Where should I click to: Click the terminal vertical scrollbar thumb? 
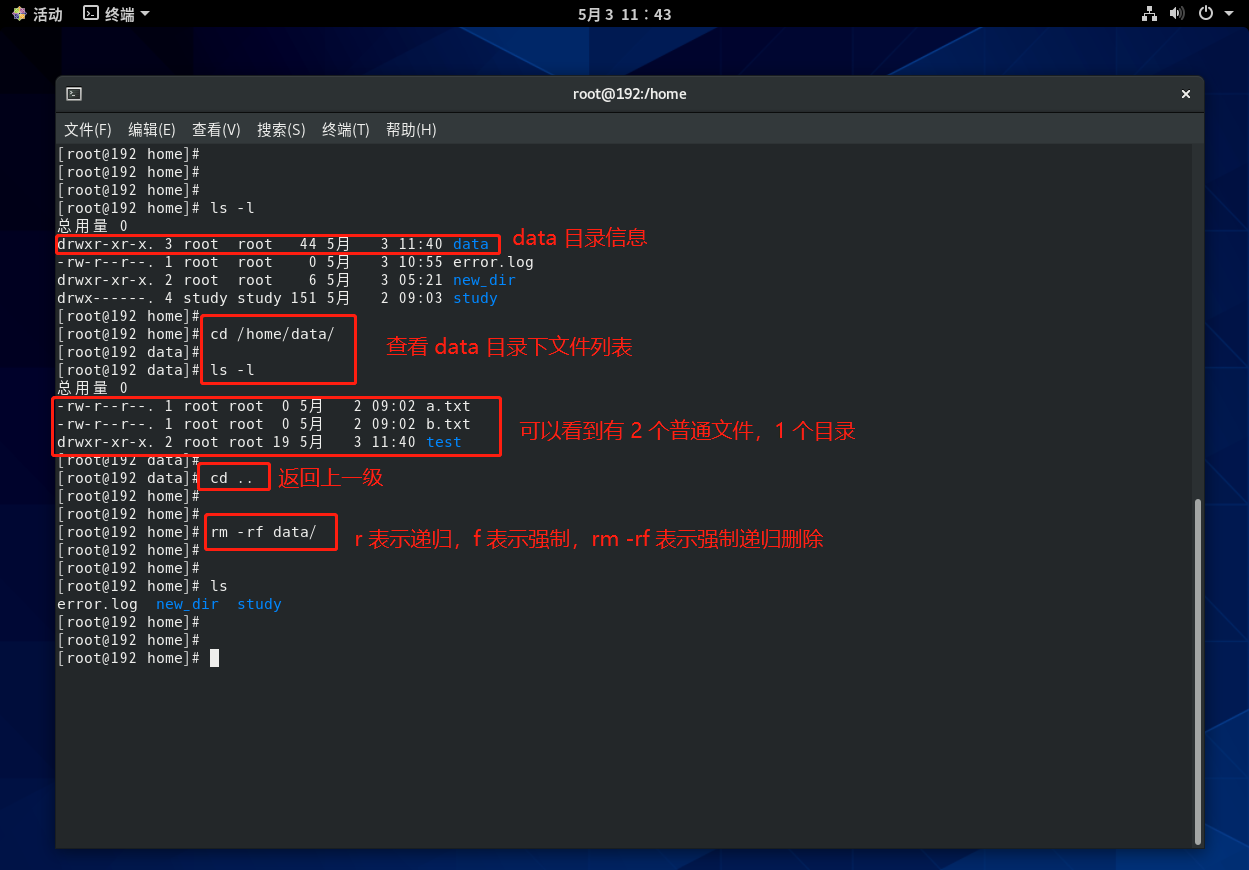coord(1197,671)
